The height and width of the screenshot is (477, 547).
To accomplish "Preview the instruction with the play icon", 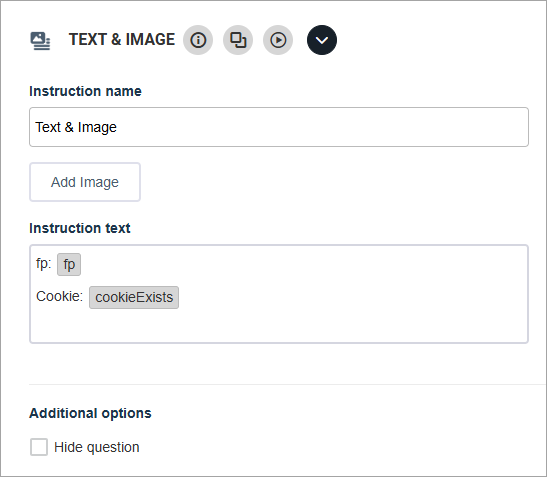I will pyautogui.click(x=278, y=40).
